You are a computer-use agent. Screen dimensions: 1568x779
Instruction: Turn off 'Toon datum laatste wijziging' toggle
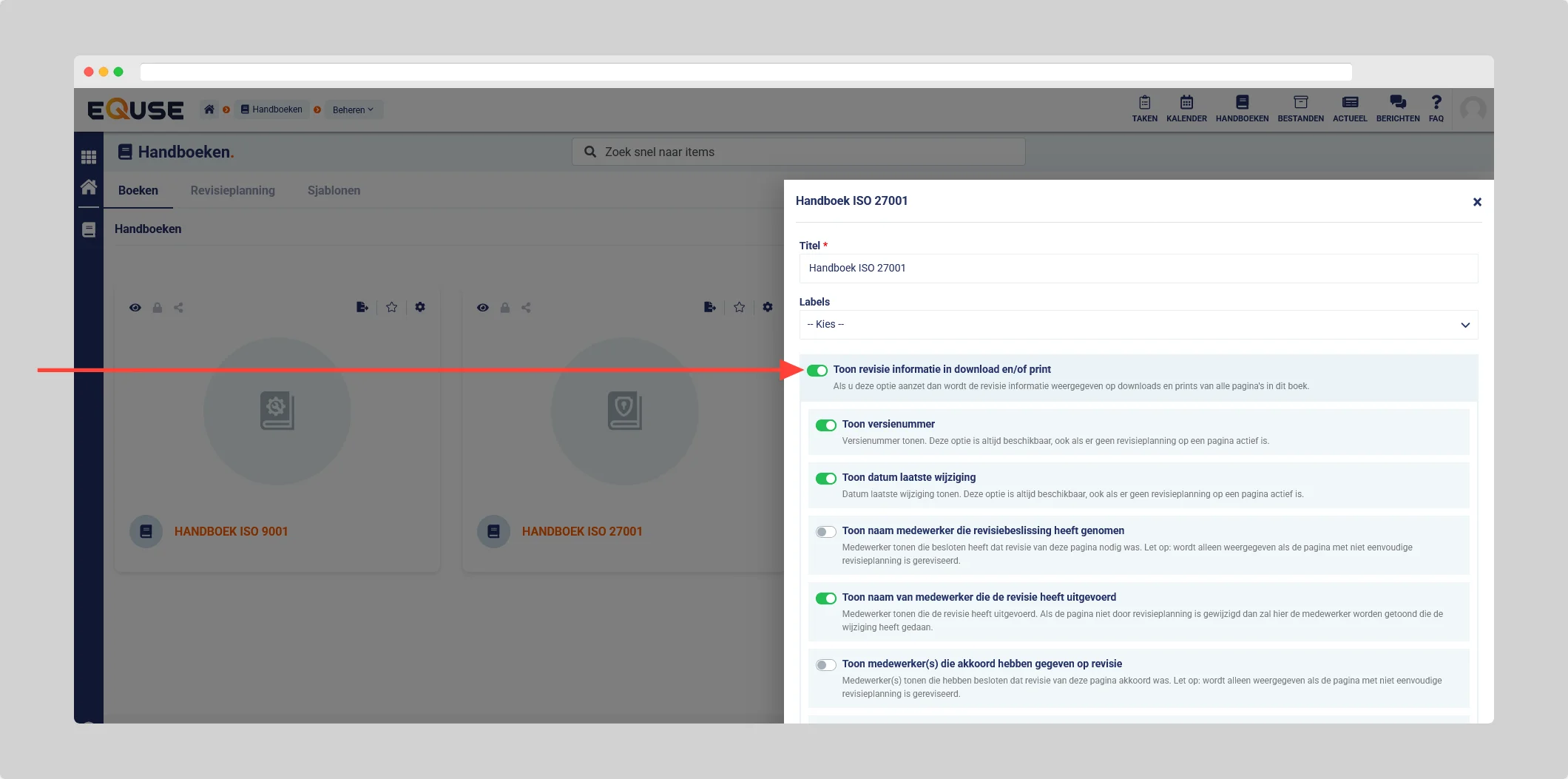tap(825, 479)
